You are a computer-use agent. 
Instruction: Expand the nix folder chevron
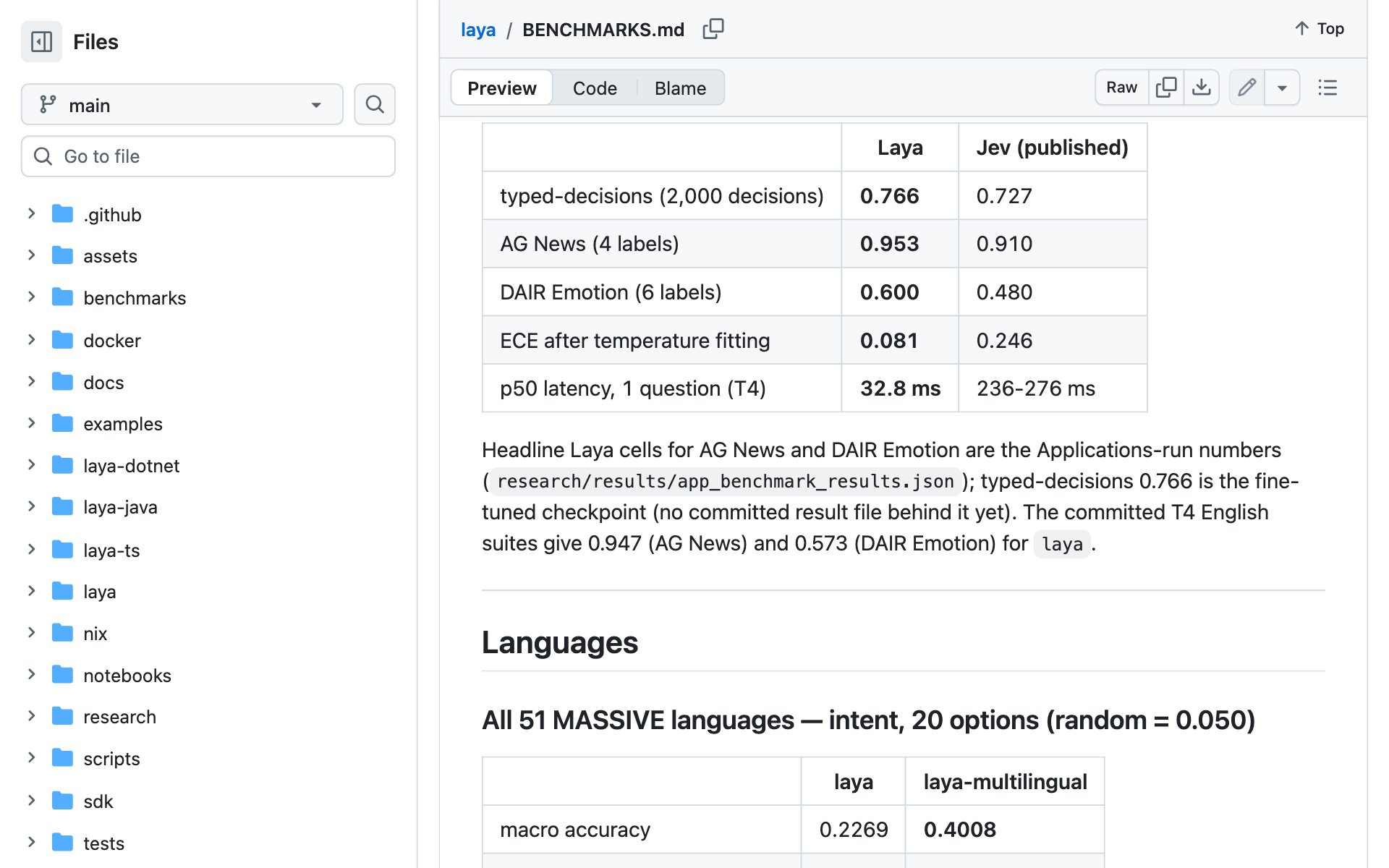point(31,633)
